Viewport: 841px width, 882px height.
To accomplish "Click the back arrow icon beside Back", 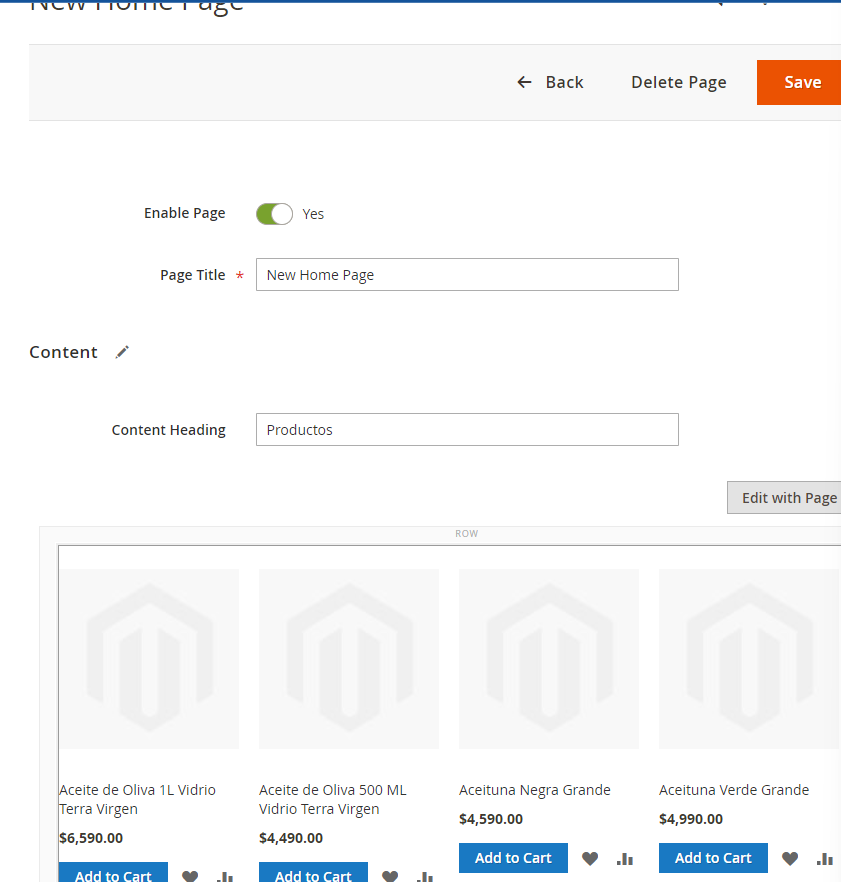I will pos(524,82).
